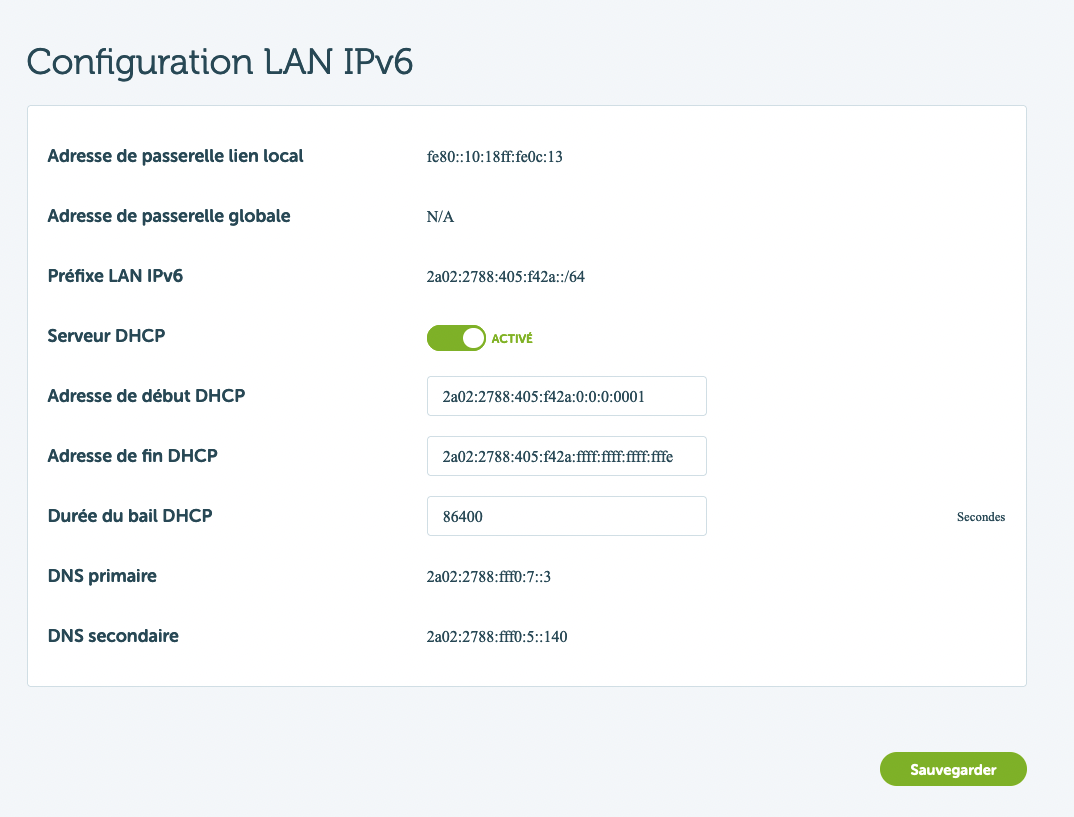Select the N/A global gateway value
This screenshot has width=1074, height=817.
point(440,217)
